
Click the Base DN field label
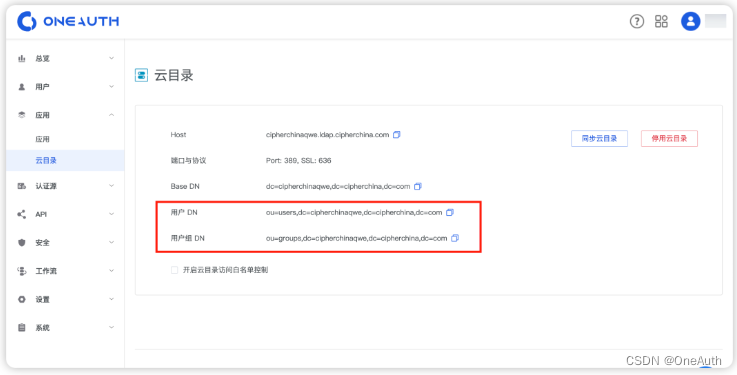click(185, 187)
